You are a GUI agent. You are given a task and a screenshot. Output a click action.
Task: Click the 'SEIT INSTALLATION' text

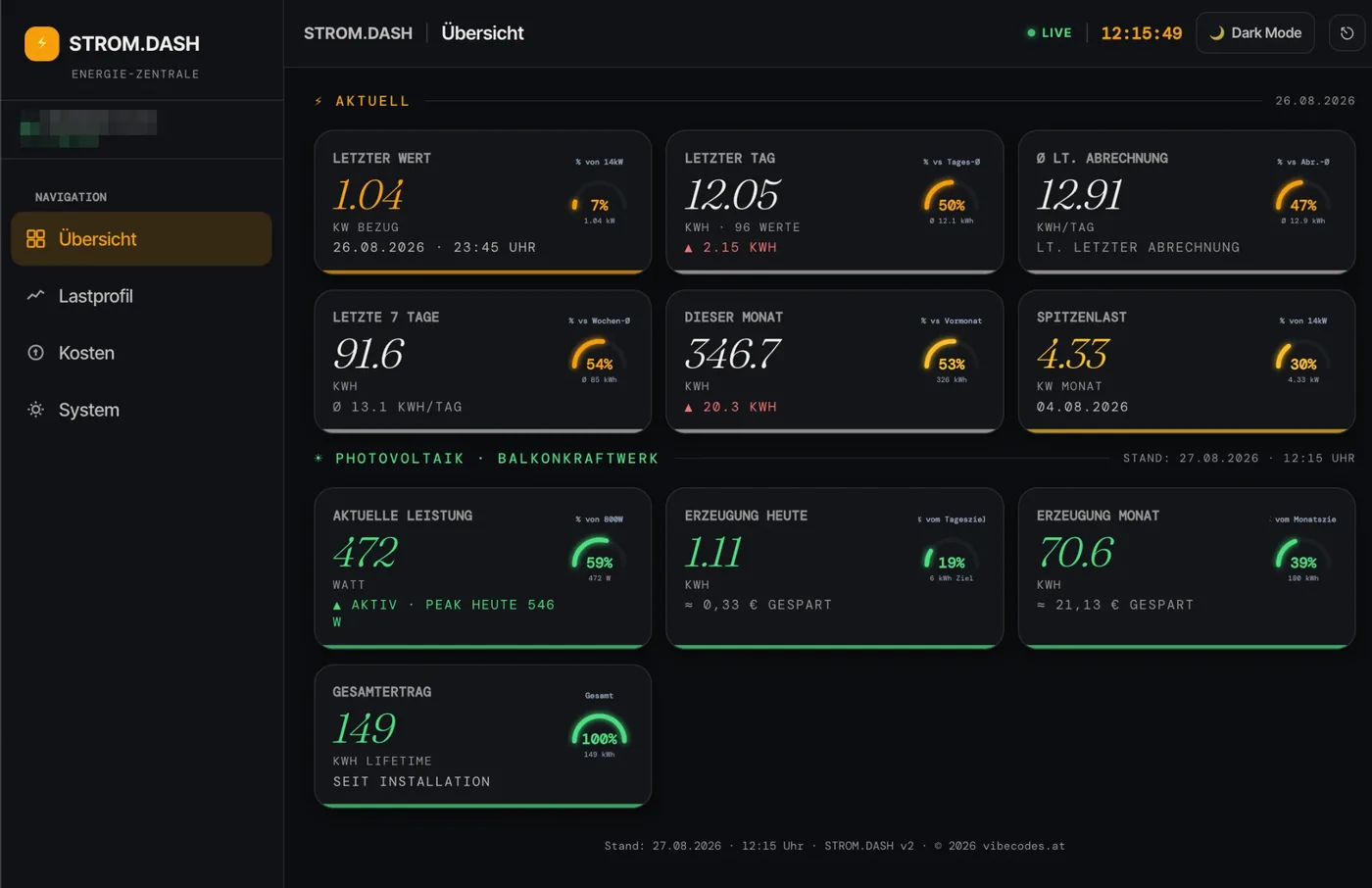412,782
